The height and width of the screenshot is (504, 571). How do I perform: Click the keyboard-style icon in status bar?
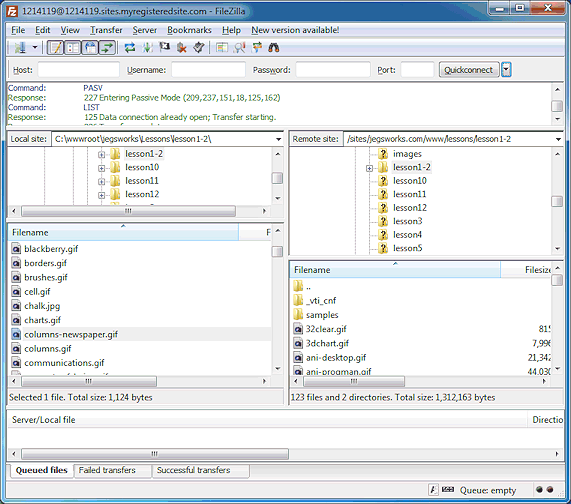pos(448,489)
